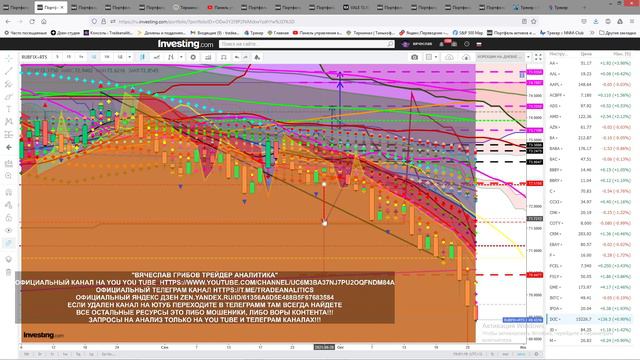640x360 pixels.
Task: Expand the indicators dropdown arrow
Action: point(181,57)
